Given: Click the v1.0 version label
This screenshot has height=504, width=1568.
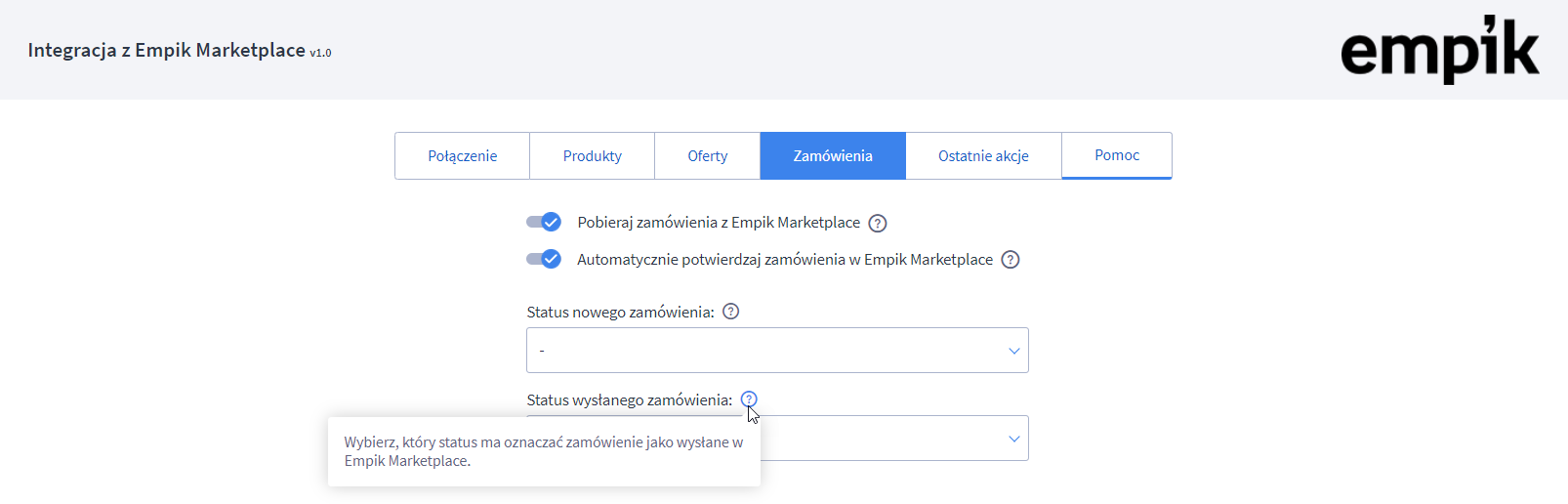Looking at the screenshot, I should click(320, 53).
